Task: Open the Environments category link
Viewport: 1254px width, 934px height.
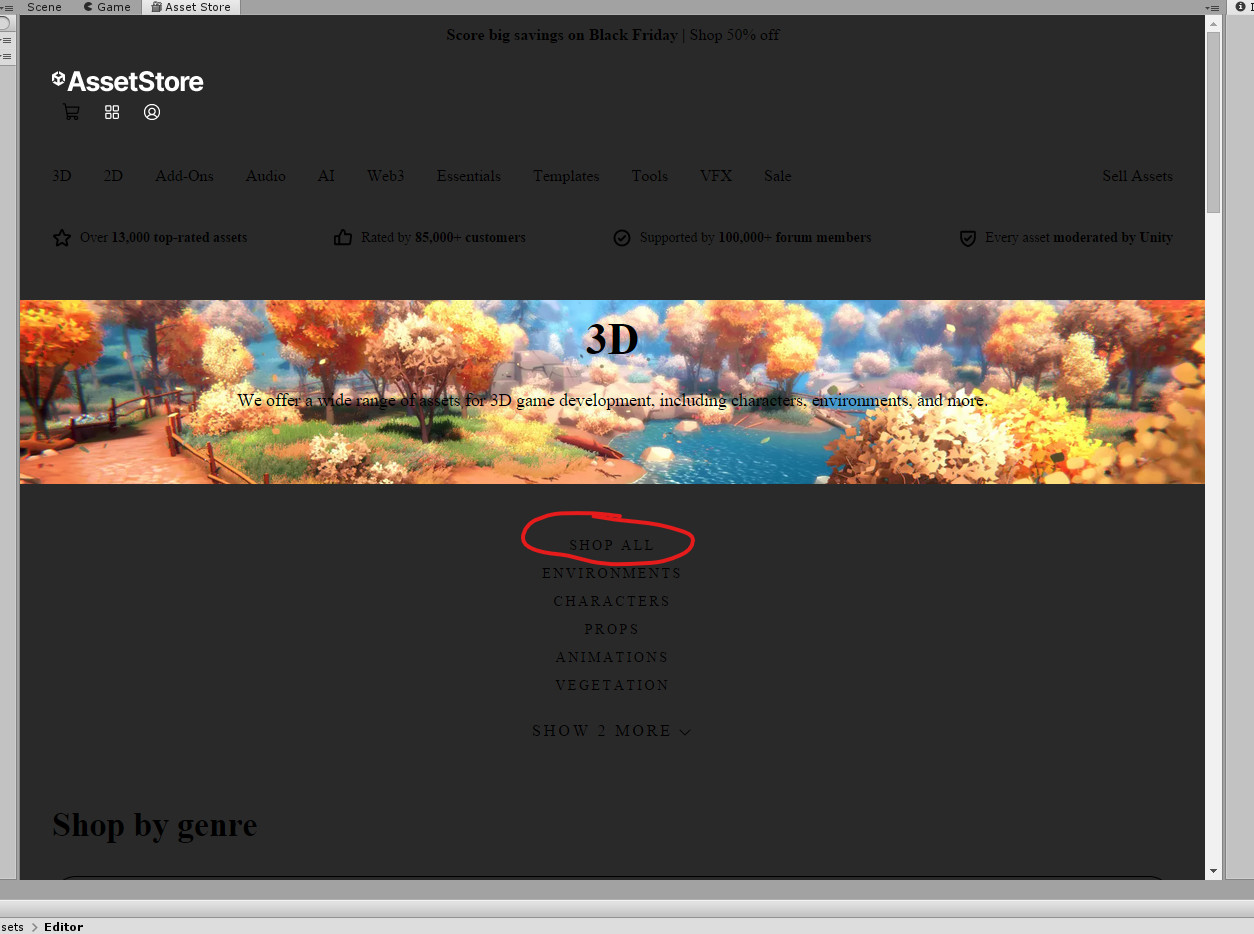Action: [611, 573]
